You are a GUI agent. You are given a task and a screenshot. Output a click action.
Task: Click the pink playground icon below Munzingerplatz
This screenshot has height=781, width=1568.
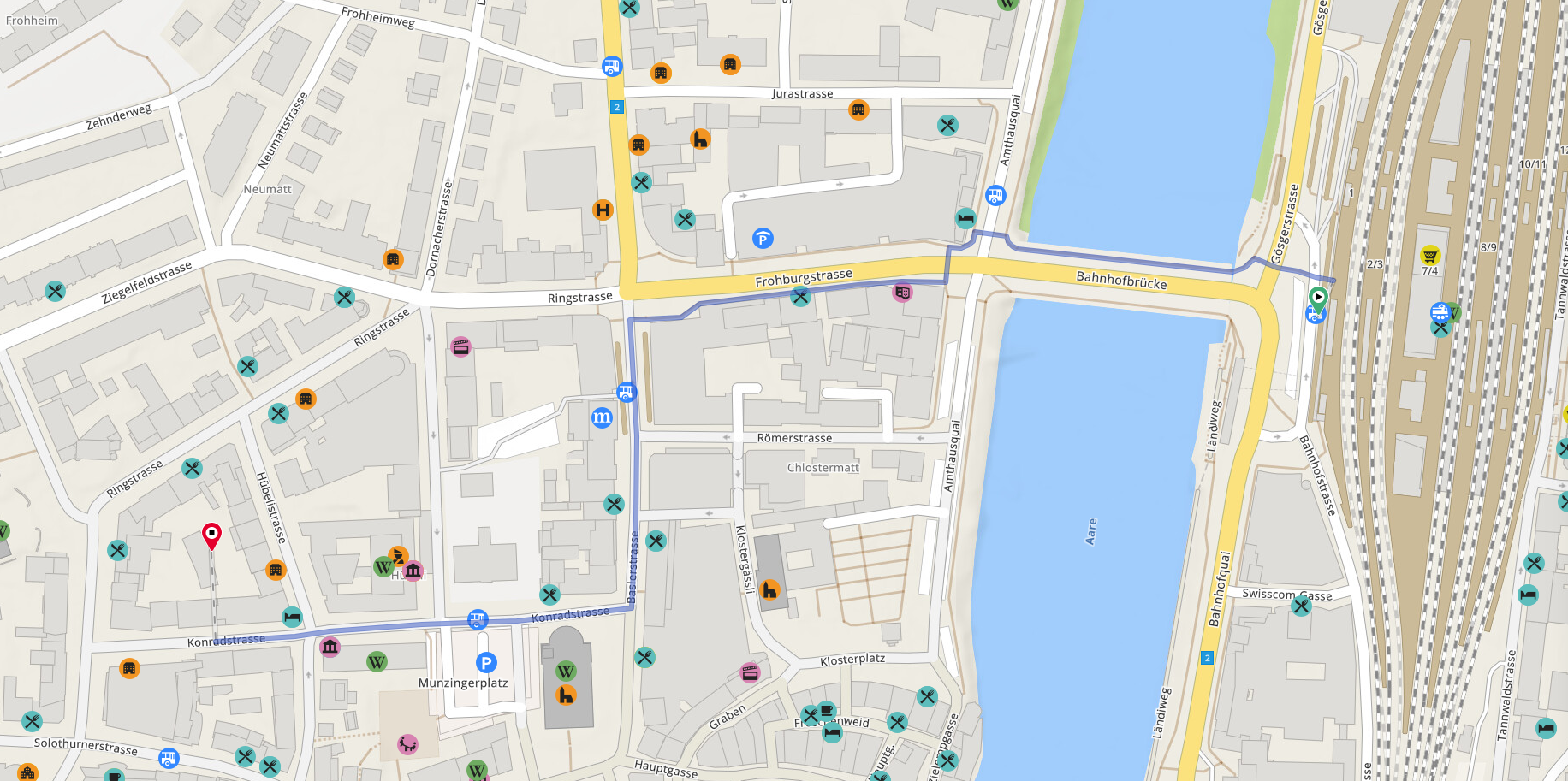[x=407, y=744]
